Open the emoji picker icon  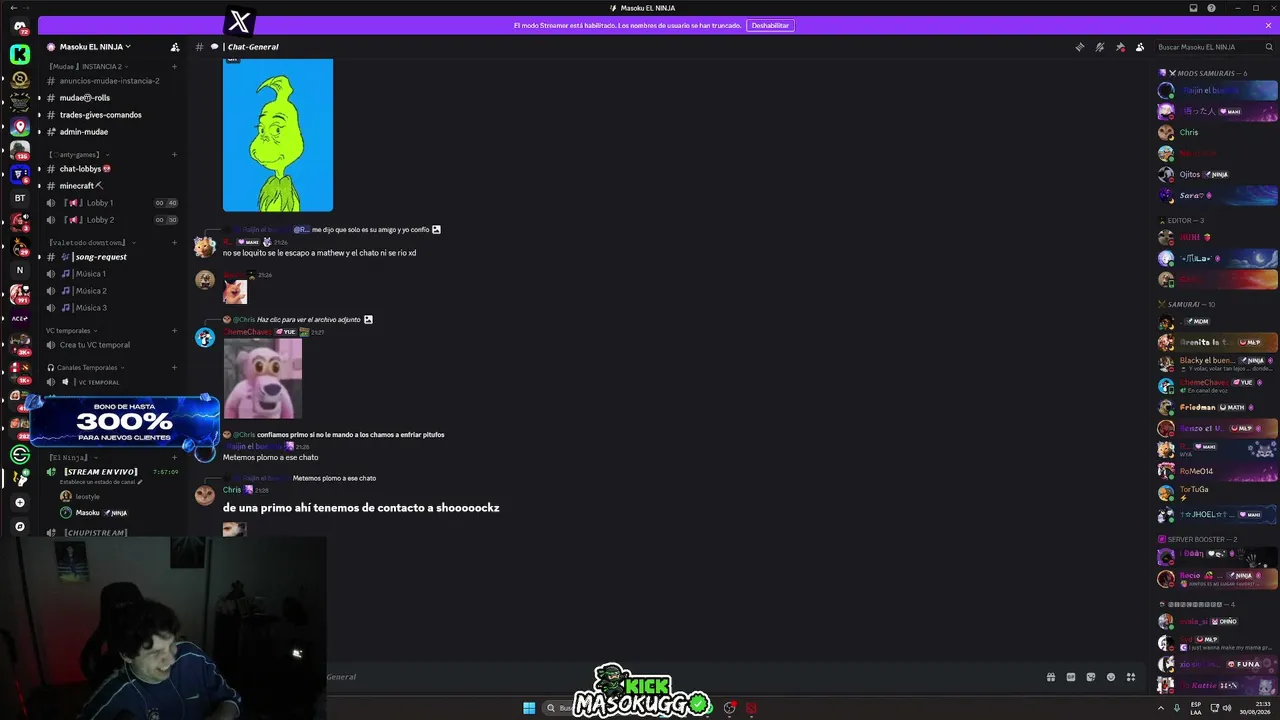(x=1111, y=677)
